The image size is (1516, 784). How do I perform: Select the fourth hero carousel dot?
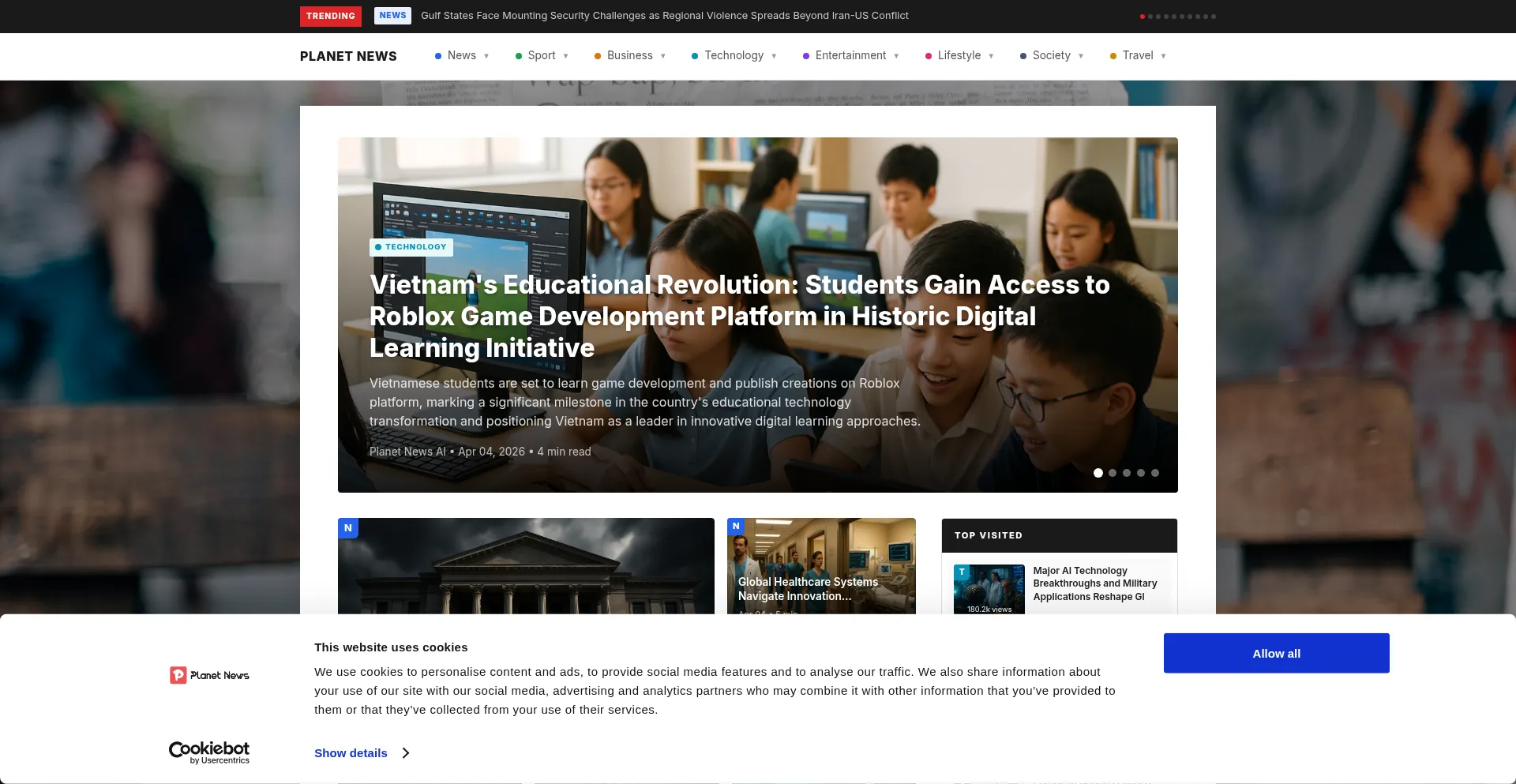(x=1141, y=473)
